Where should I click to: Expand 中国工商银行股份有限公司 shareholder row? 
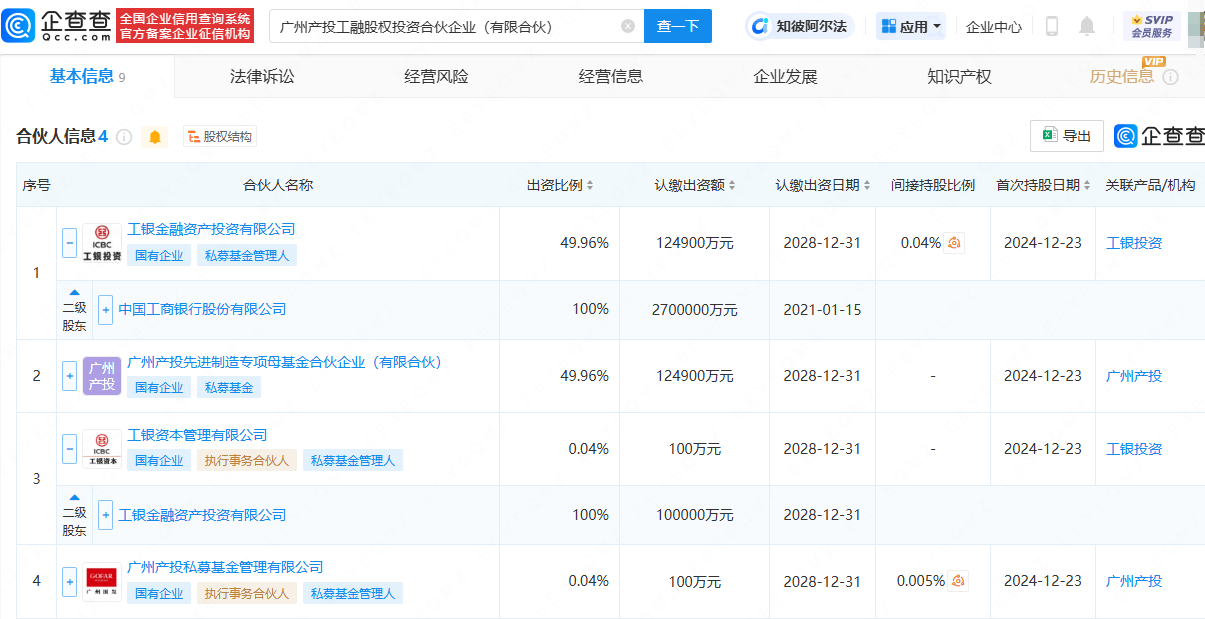[105, 310]
